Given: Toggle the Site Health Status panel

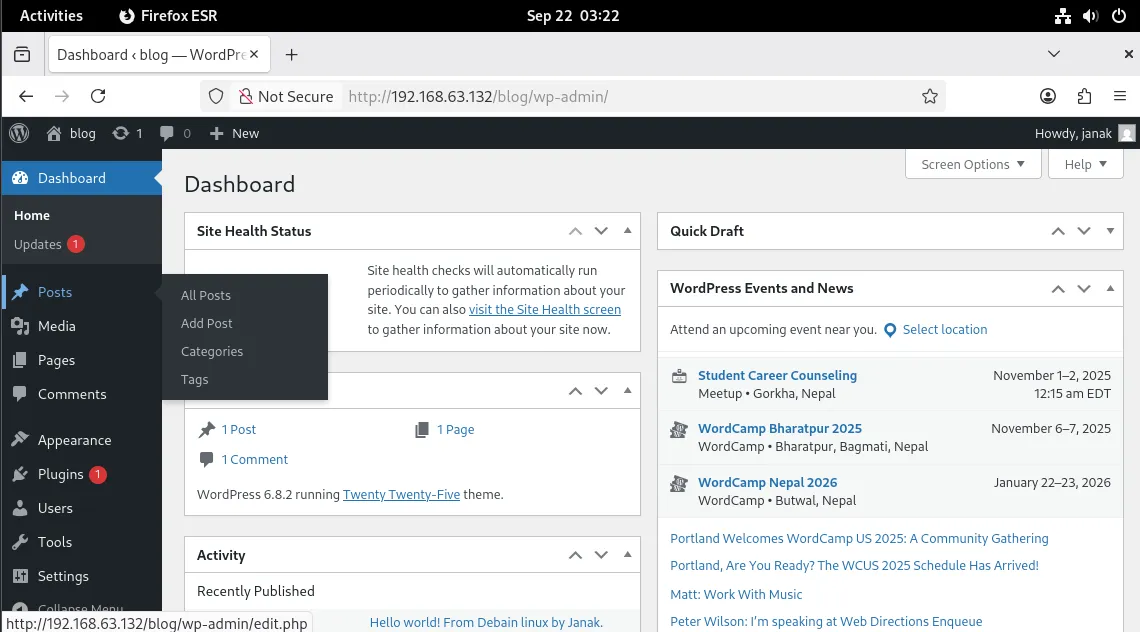Looking at the screenshot, I should pos(627,231).
